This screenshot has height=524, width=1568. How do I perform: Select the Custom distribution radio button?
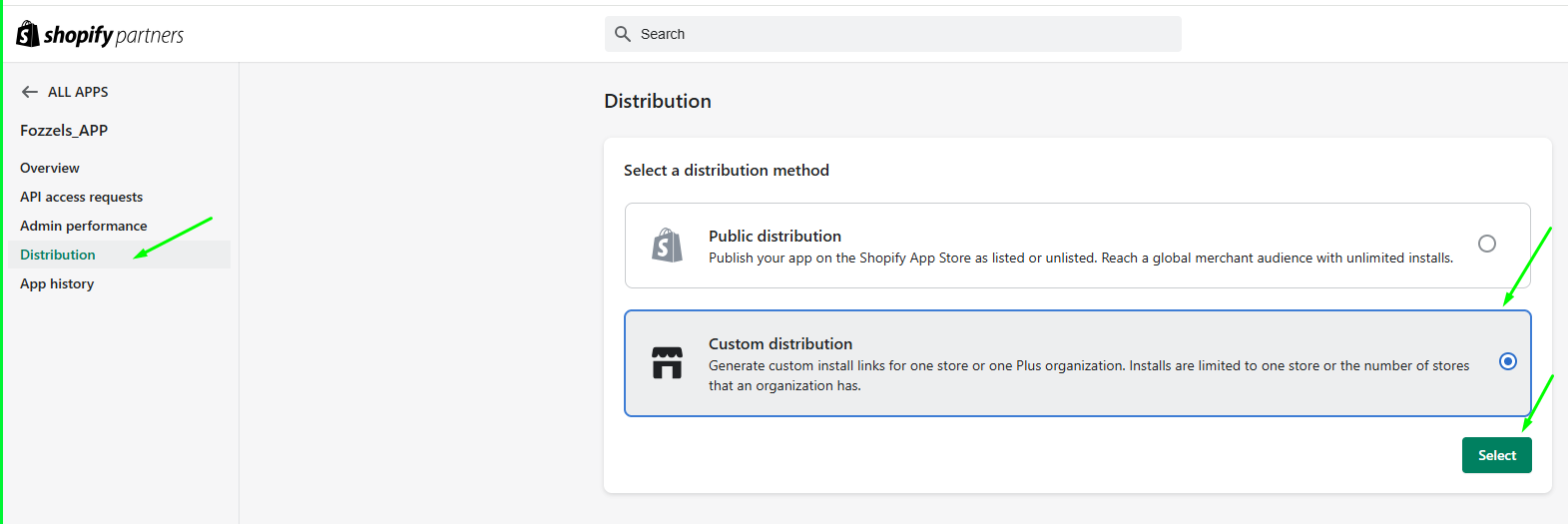coord(1507,361)
